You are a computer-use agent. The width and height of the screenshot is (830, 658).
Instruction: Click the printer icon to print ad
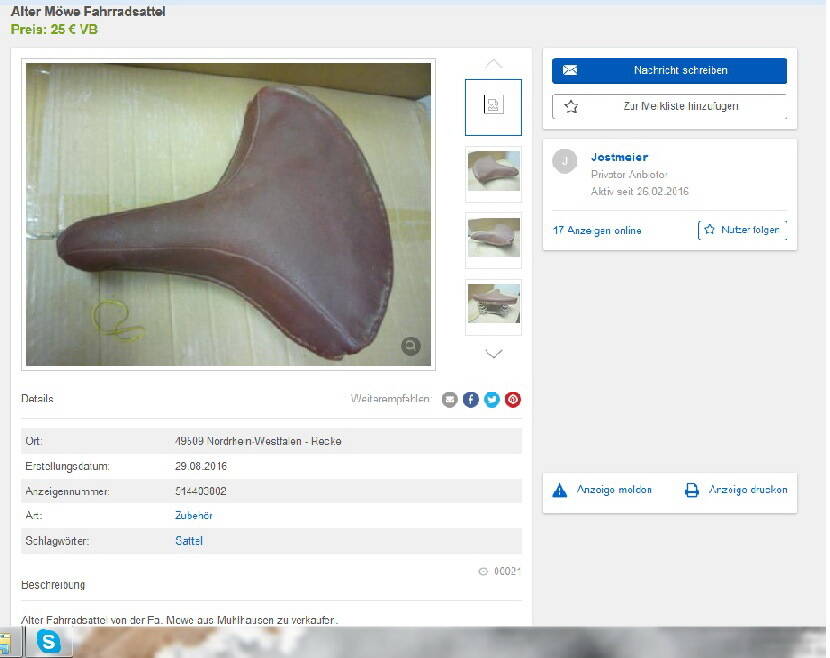(691, 490)
